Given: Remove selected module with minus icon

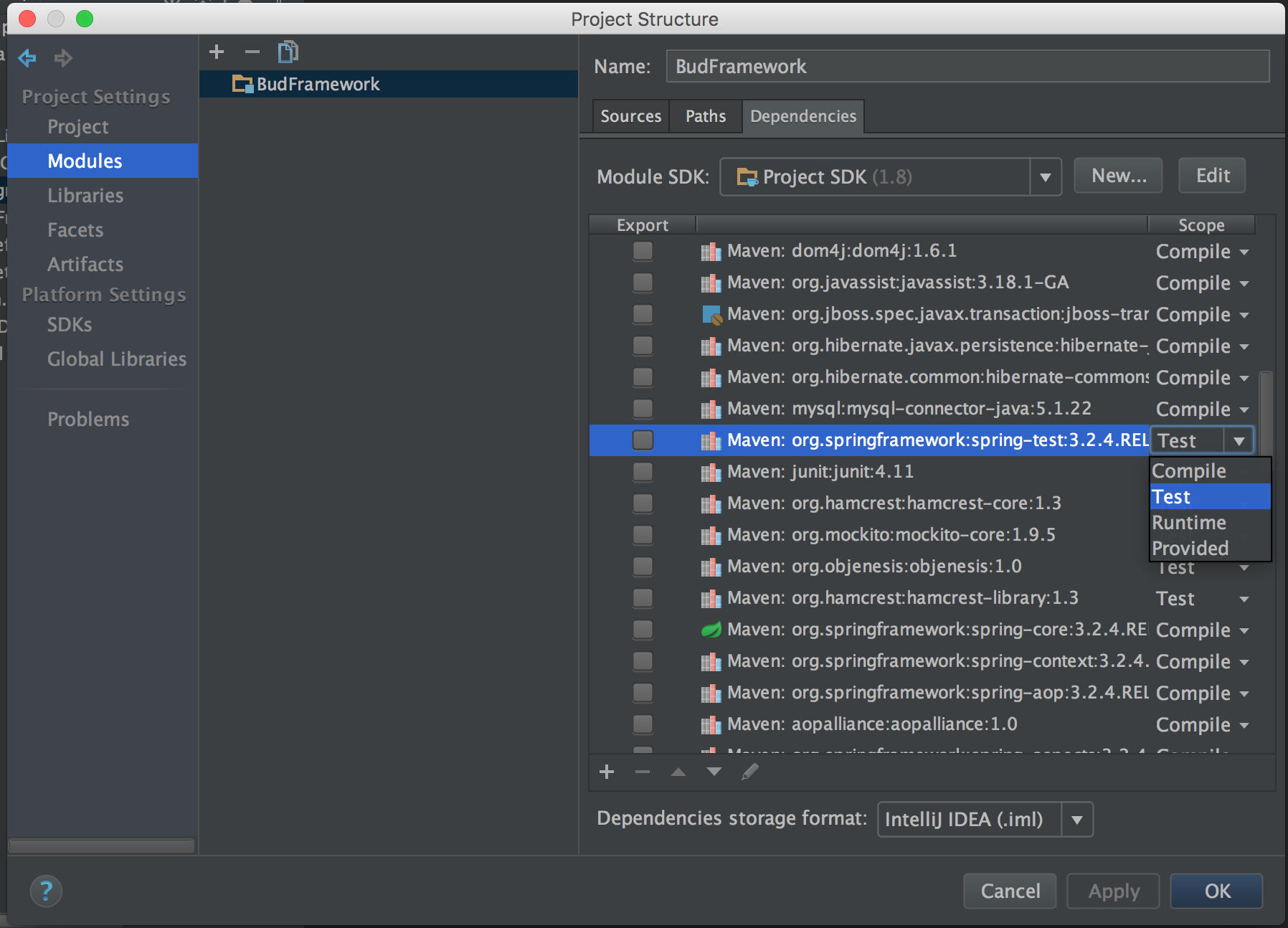Looking at the screenshot, I should coord(252,52).
